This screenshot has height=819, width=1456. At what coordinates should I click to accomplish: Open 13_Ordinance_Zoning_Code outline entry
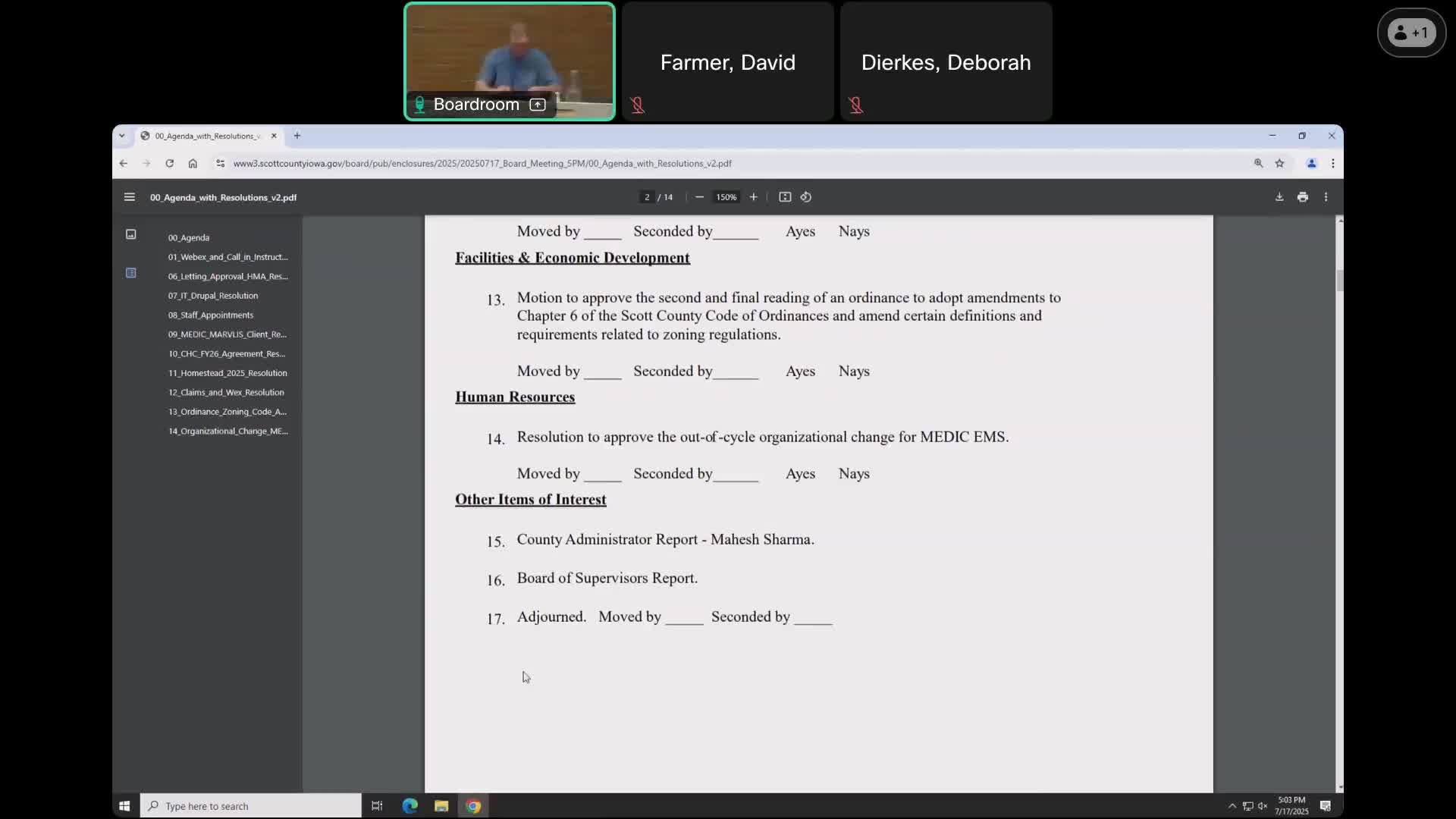[x=226, y=412]
